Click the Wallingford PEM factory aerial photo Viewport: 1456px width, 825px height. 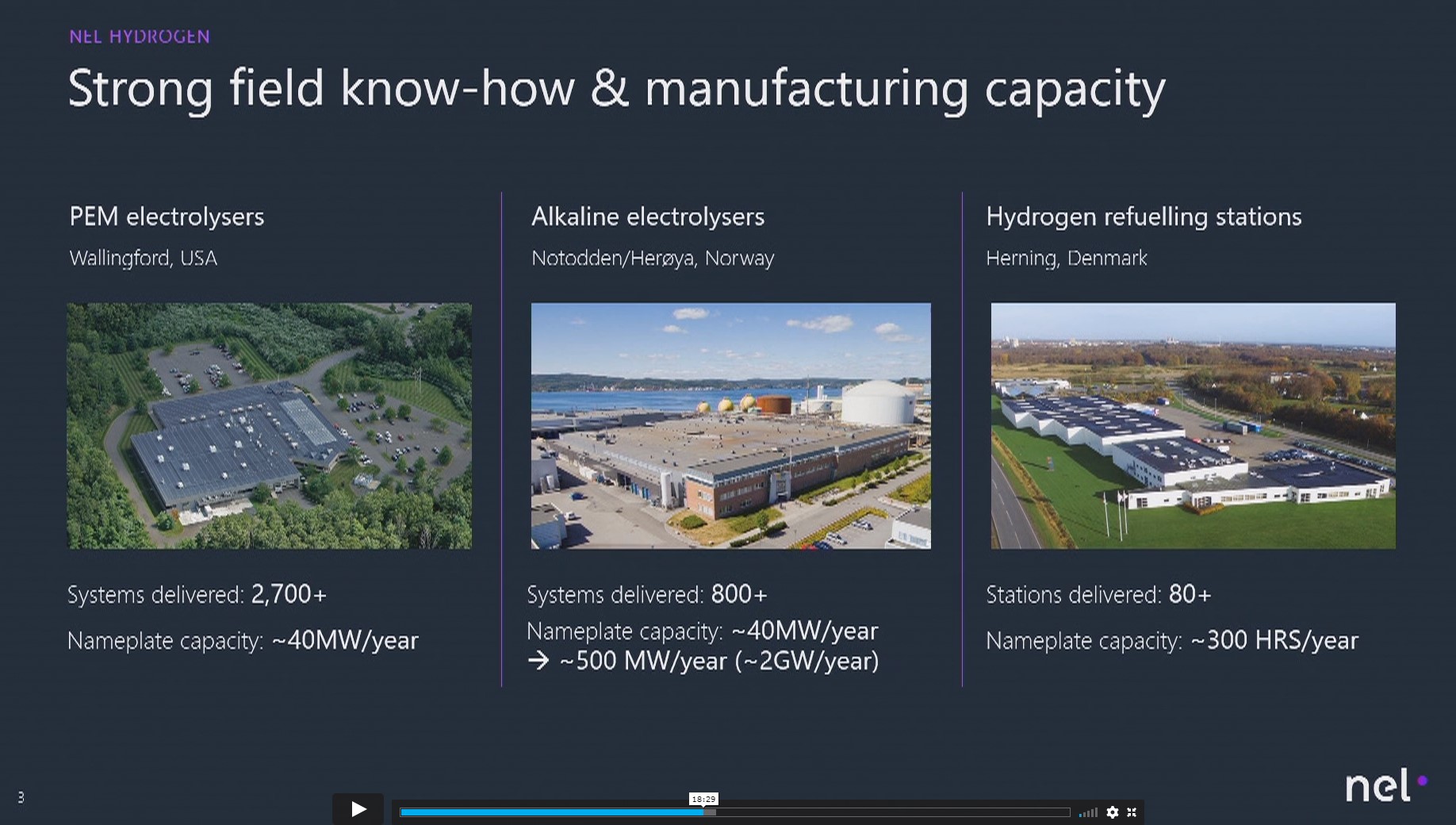270,426
